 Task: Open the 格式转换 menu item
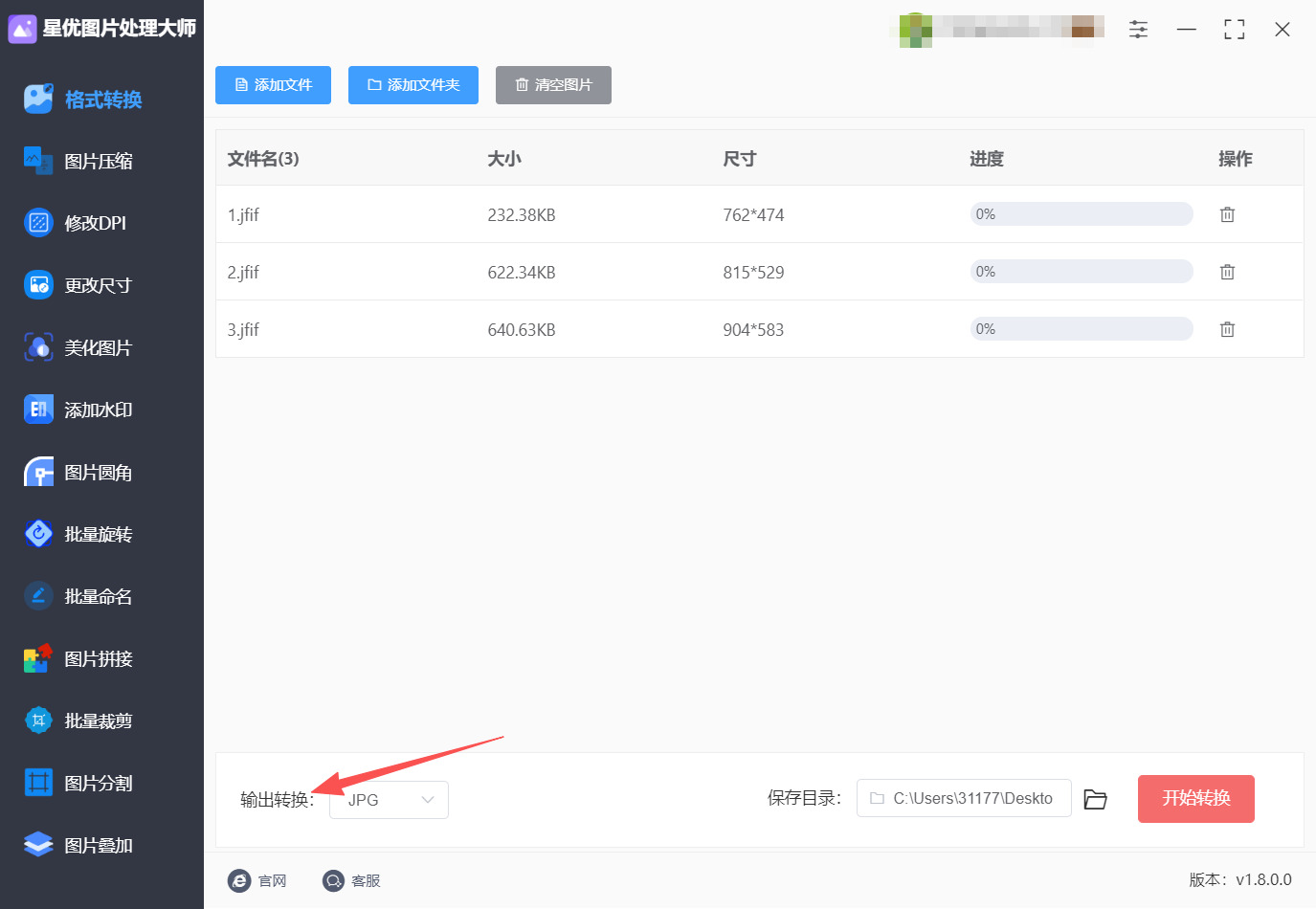(x=103, y=100)
